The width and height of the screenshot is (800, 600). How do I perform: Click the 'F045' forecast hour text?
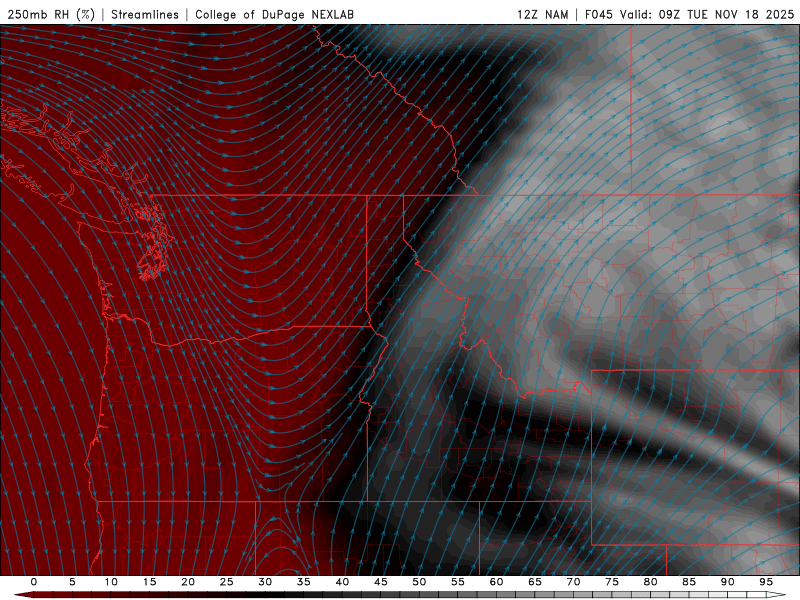pyautogui.click(x=598, y=14)
